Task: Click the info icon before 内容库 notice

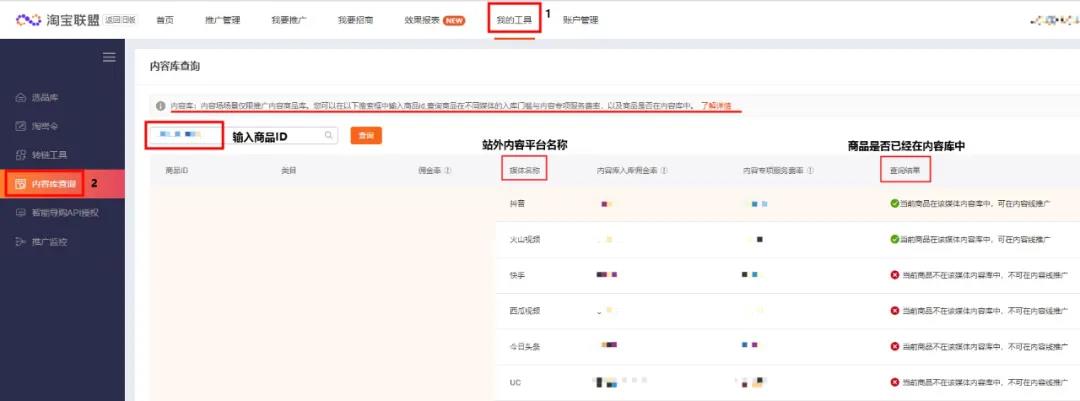Action: [x=160, y=106]
